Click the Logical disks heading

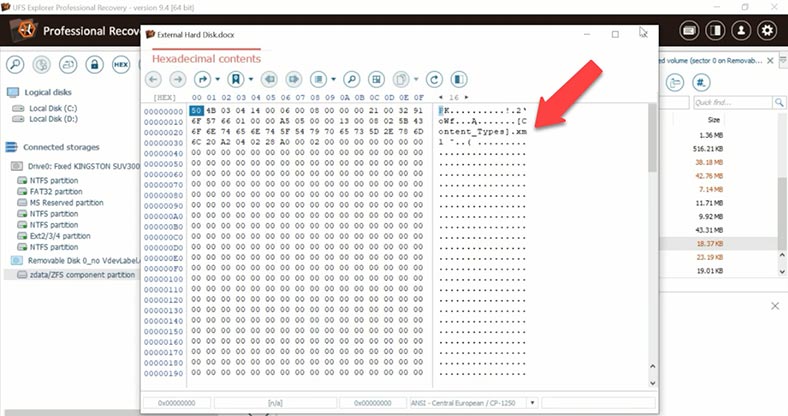click(48, 92)
